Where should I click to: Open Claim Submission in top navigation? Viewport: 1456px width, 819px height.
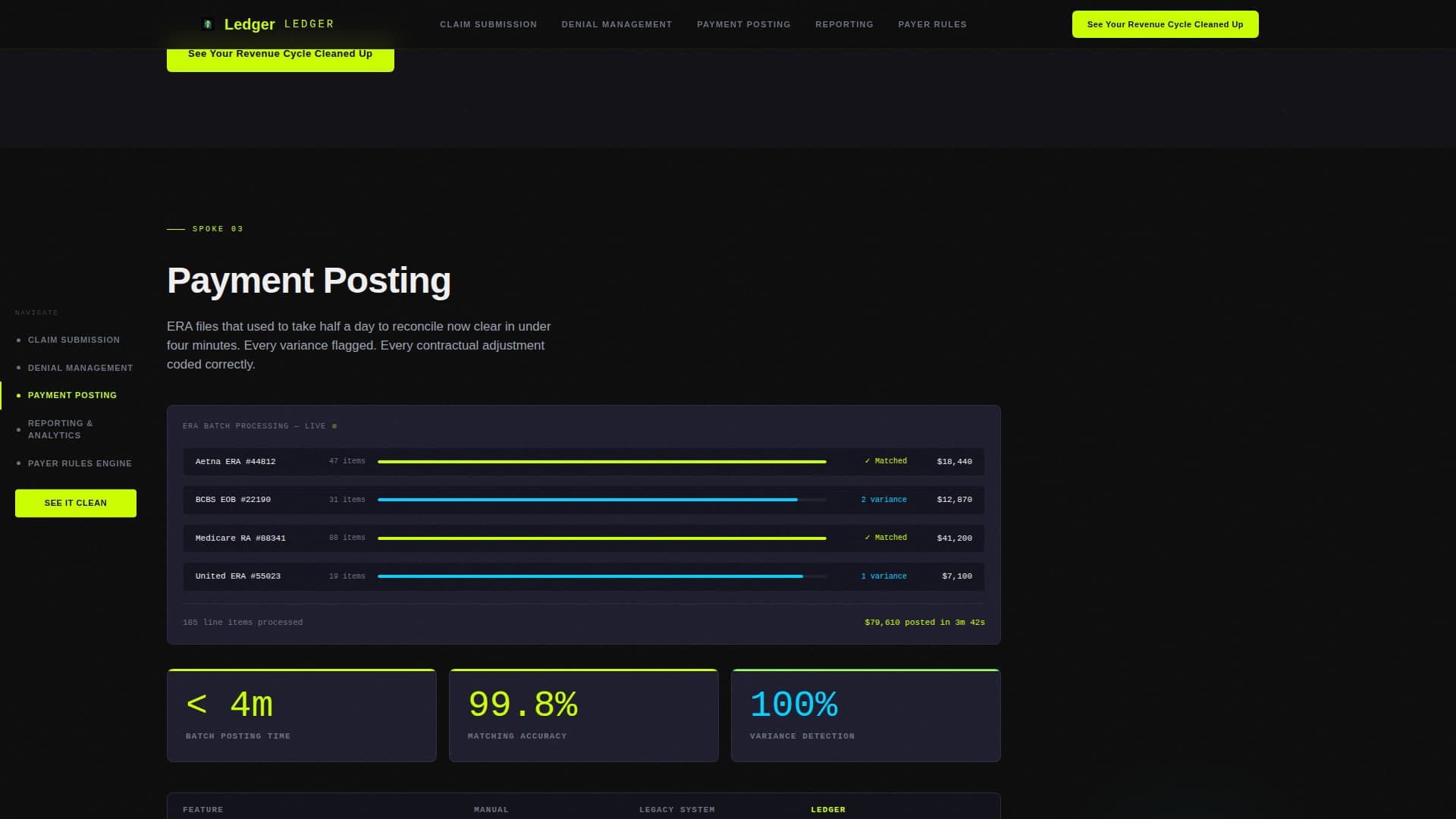point(488,24)
